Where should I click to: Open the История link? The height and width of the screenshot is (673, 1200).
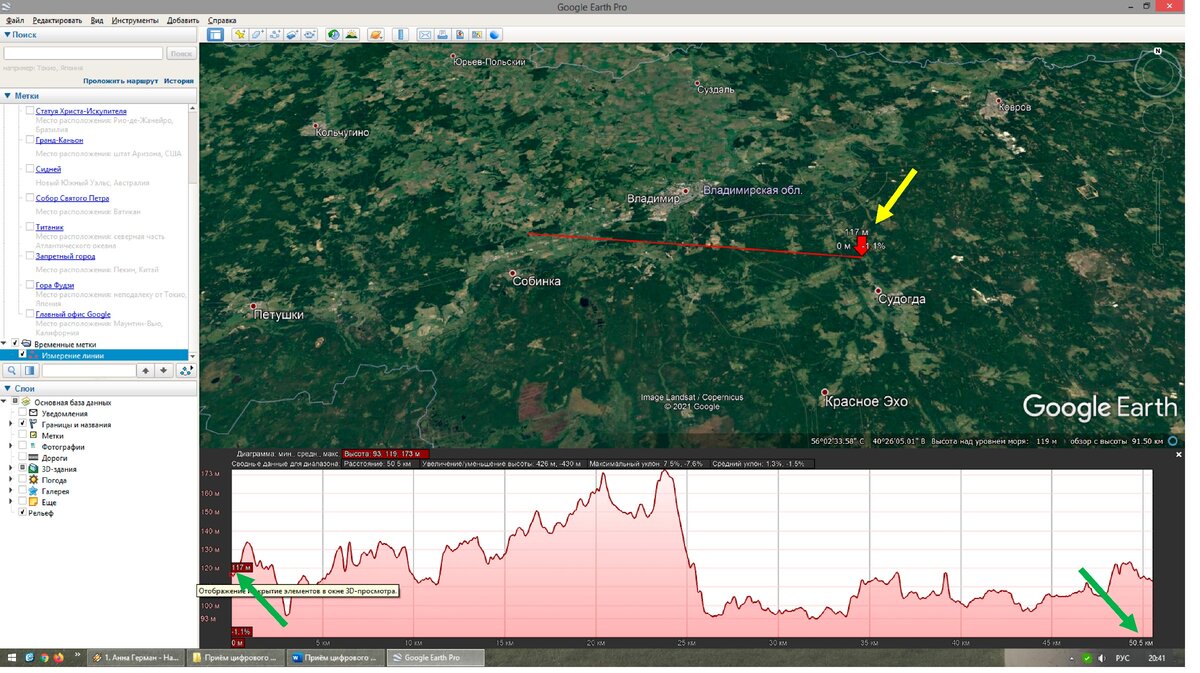coord(179,81)
